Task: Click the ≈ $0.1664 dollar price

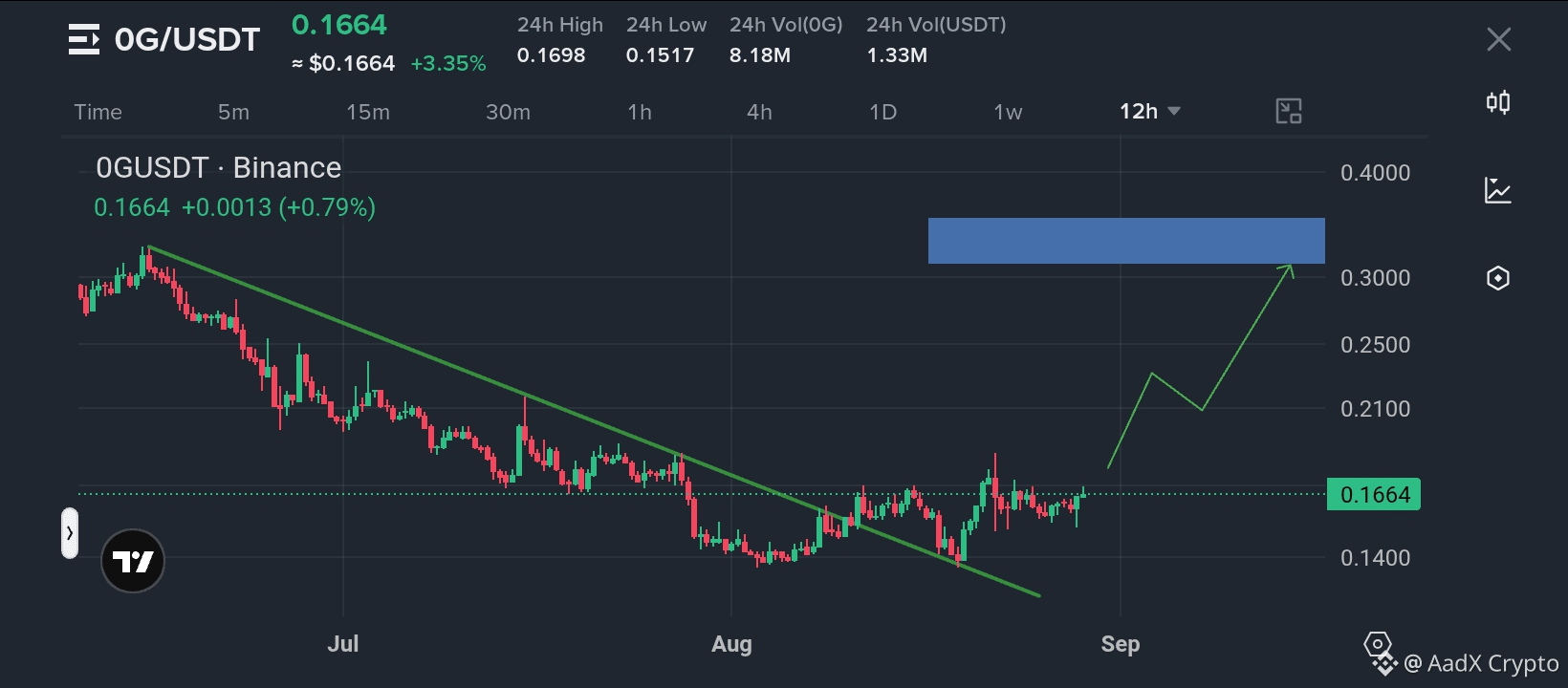Action: pos(343,64)
